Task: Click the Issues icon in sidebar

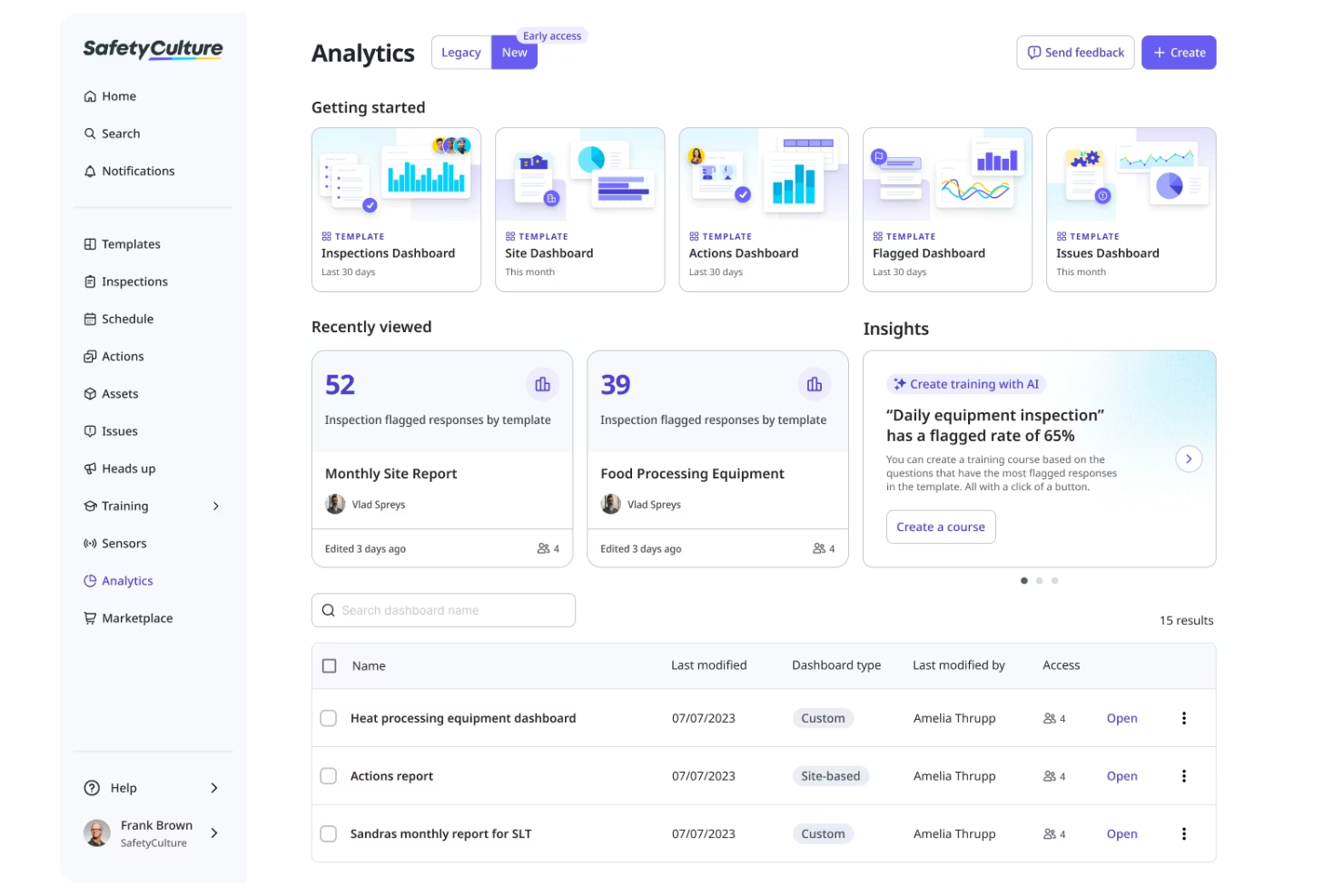Action: [90, 431]
